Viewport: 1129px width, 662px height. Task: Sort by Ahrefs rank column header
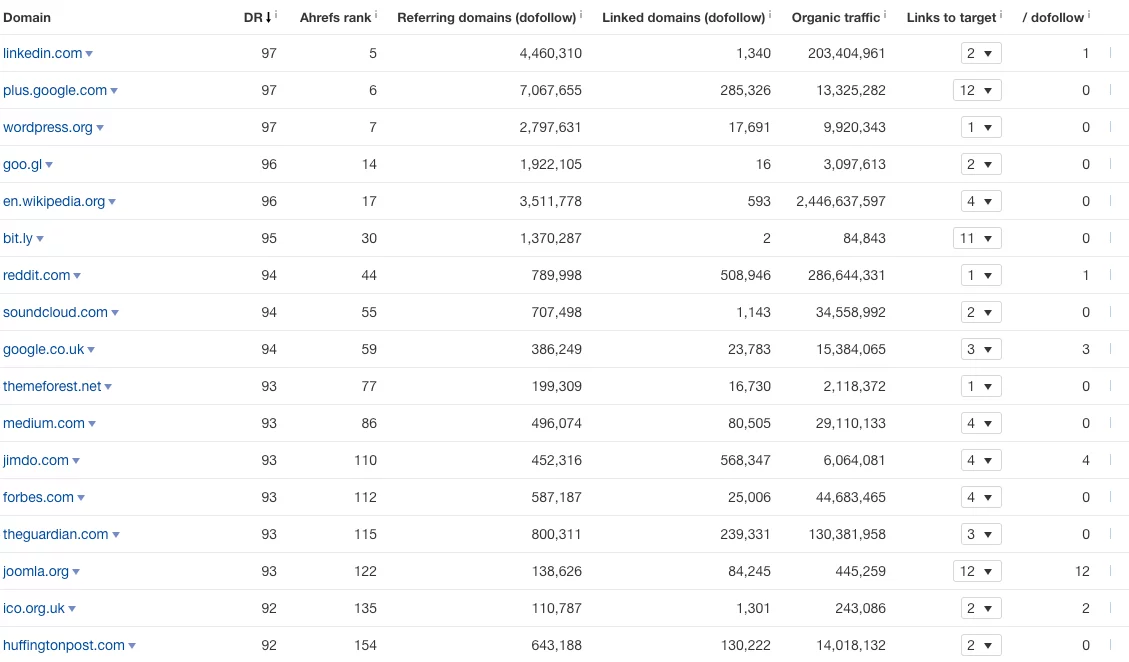click(x=335, y=18)
